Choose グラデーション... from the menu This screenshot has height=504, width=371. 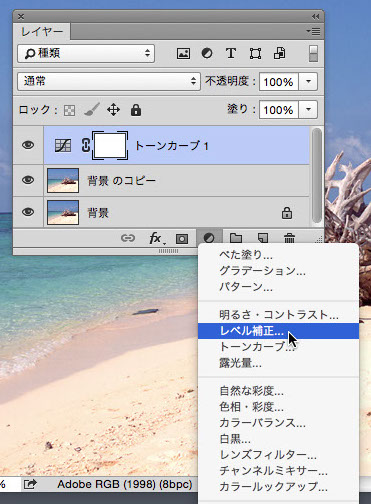278,271
